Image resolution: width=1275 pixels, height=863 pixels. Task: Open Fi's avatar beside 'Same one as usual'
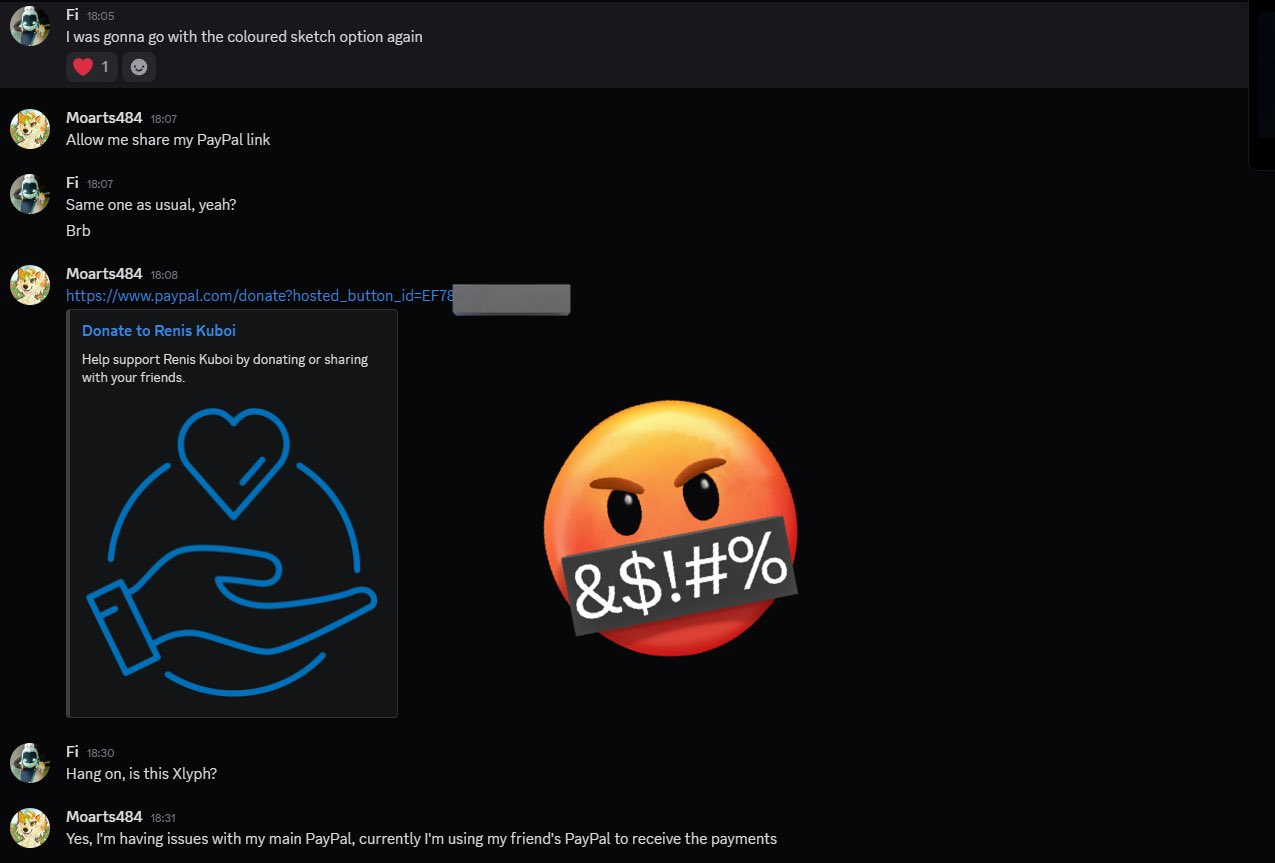pos(30,194)
